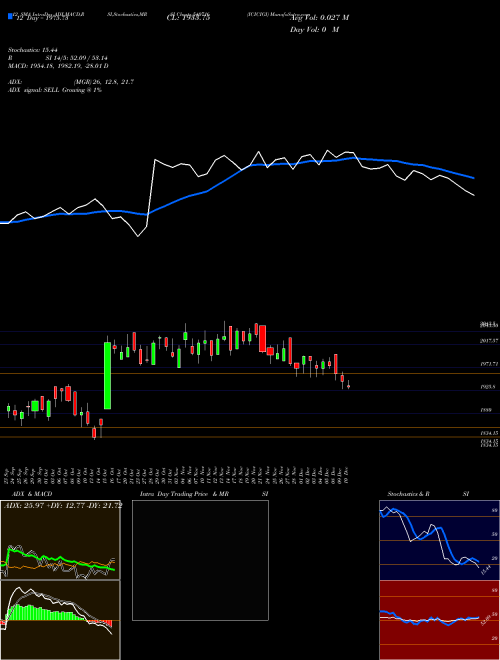Open the red RSI mini chart

click(x=439, y=620)
